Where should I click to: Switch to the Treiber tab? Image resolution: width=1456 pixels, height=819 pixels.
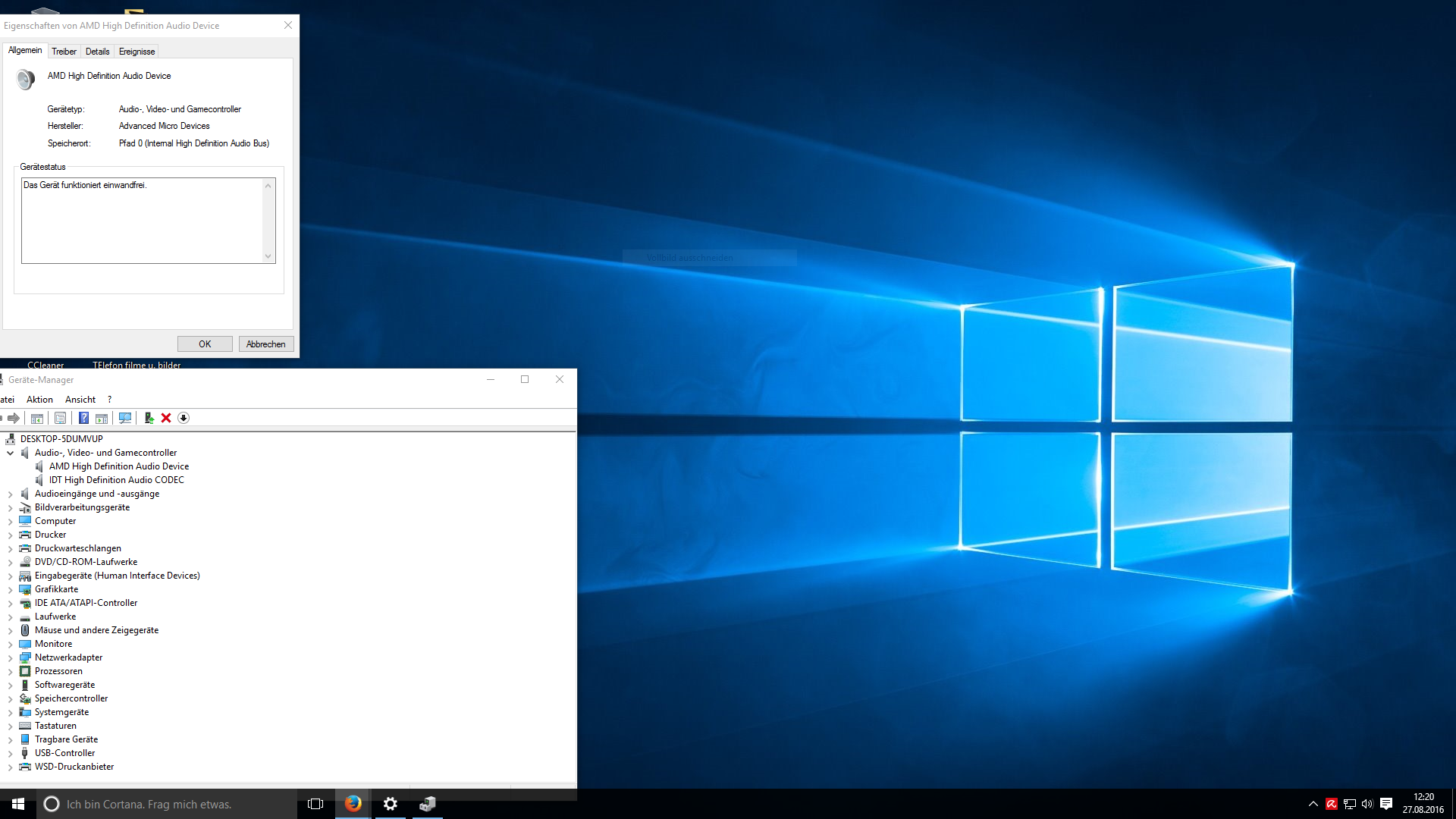64,52
